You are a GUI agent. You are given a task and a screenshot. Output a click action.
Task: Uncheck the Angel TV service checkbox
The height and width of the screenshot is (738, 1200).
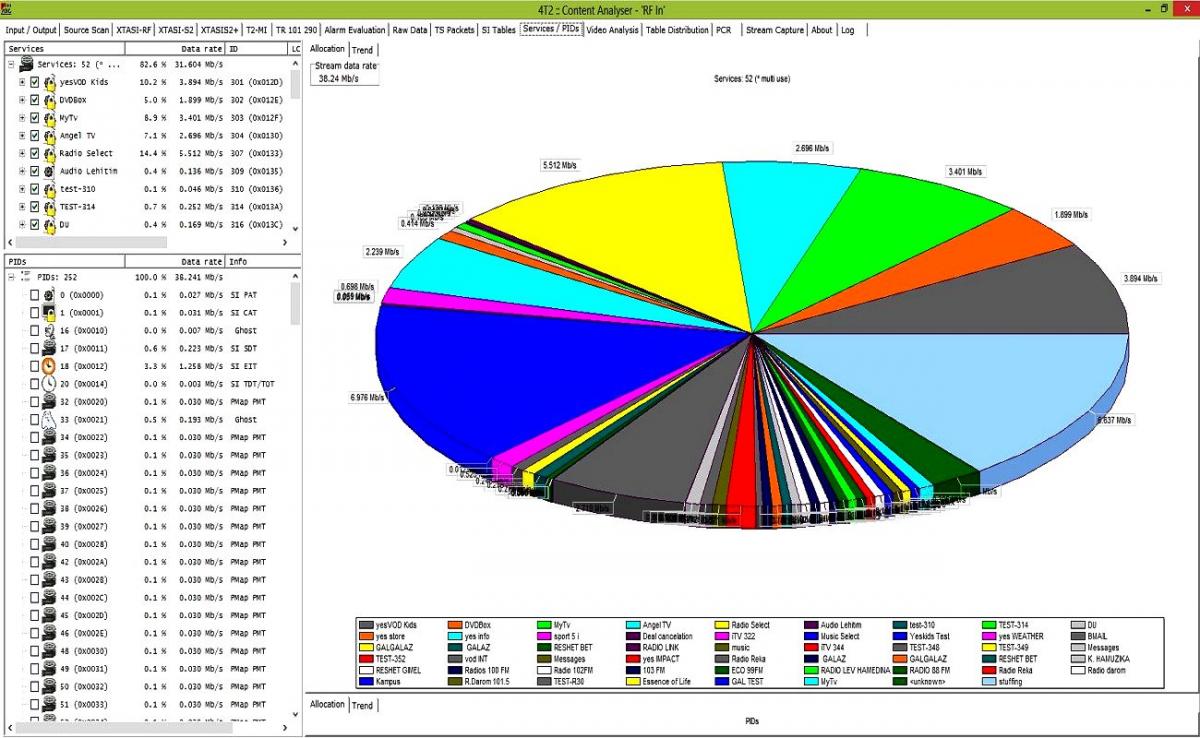click(35, 135)
